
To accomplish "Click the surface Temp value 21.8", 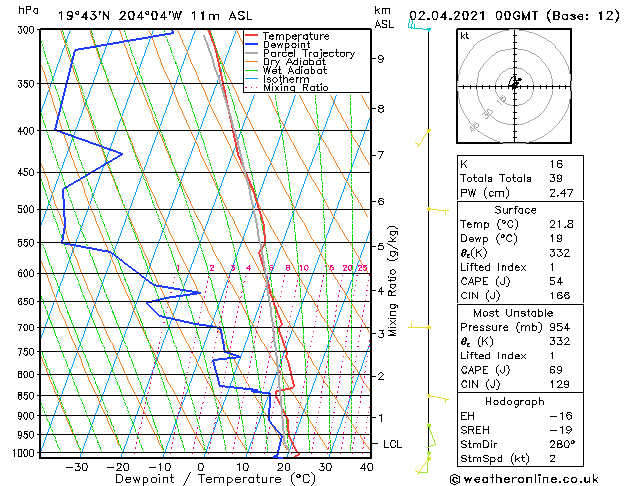I will [561, 224].
